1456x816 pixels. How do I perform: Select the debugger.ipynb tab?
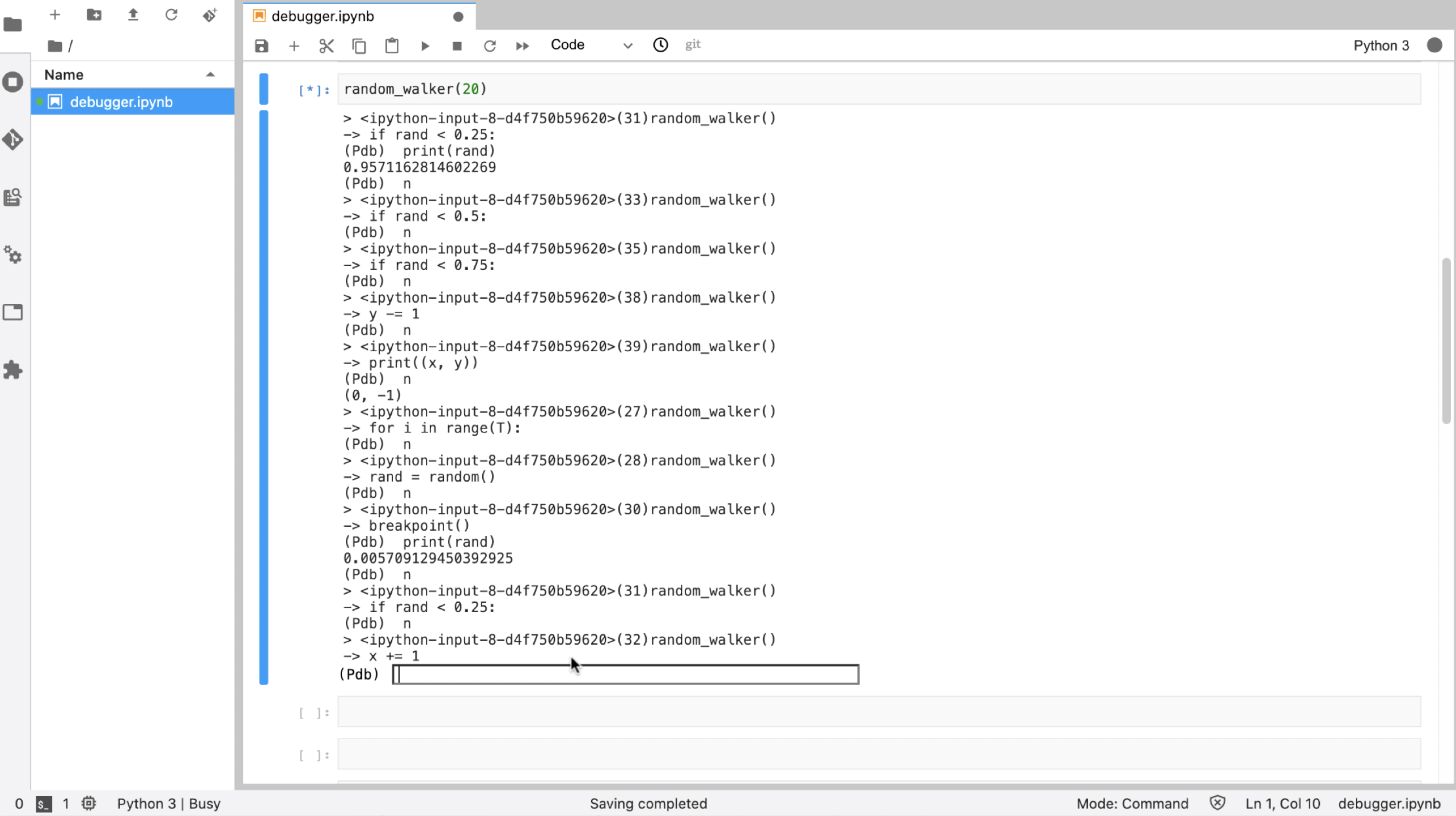click(x=323, y=16)
